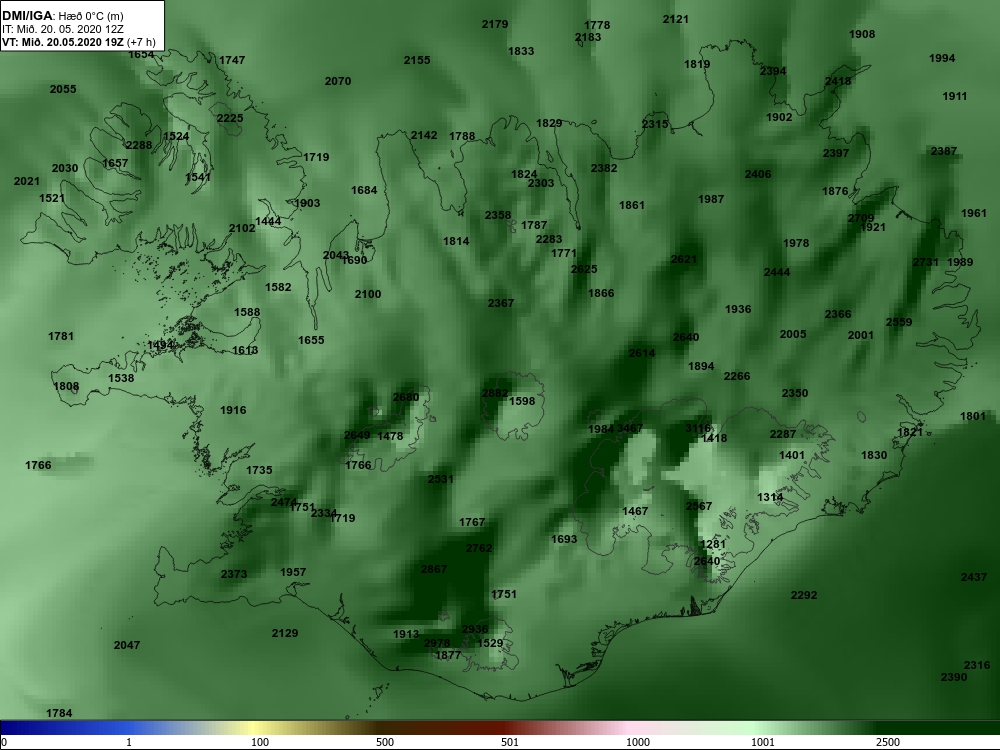Click the map value 2444

click(x=776, y=272)
